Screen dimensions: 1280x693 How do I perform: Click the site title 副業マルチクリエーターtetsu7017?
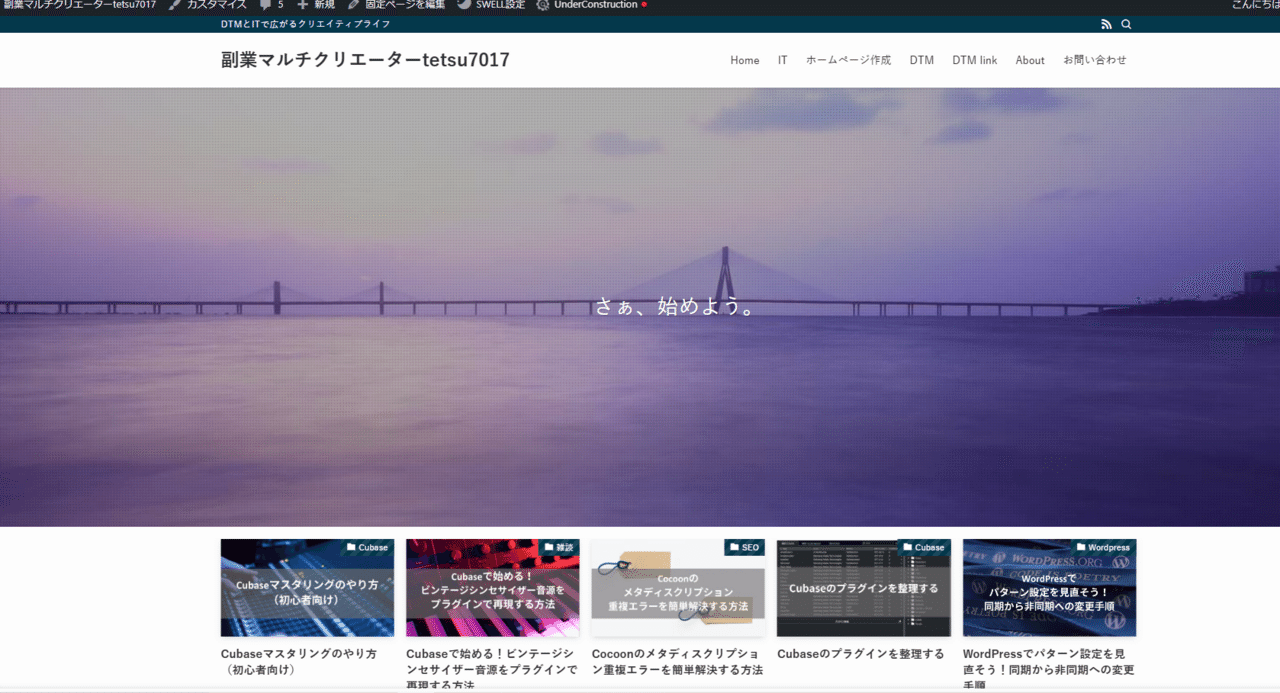[x=366, y=60]
